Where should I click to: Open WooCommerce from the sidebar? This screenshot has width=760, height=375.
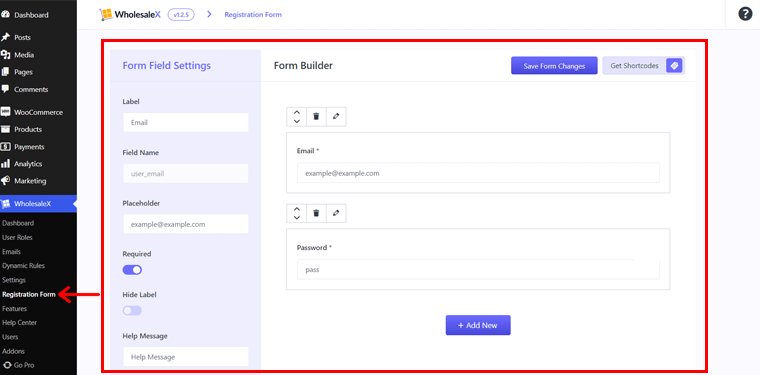[38, 112]
